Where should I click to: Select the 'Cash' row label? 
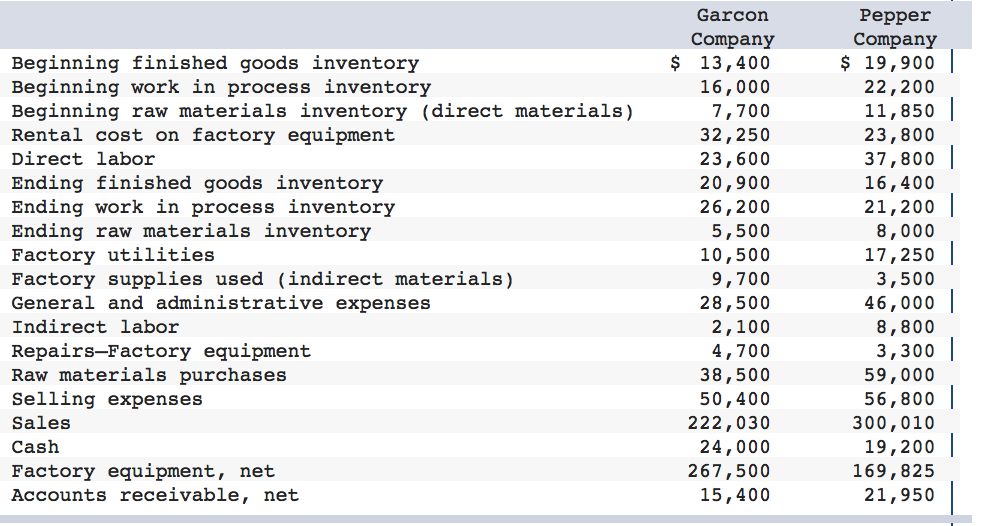pos(35,447)
